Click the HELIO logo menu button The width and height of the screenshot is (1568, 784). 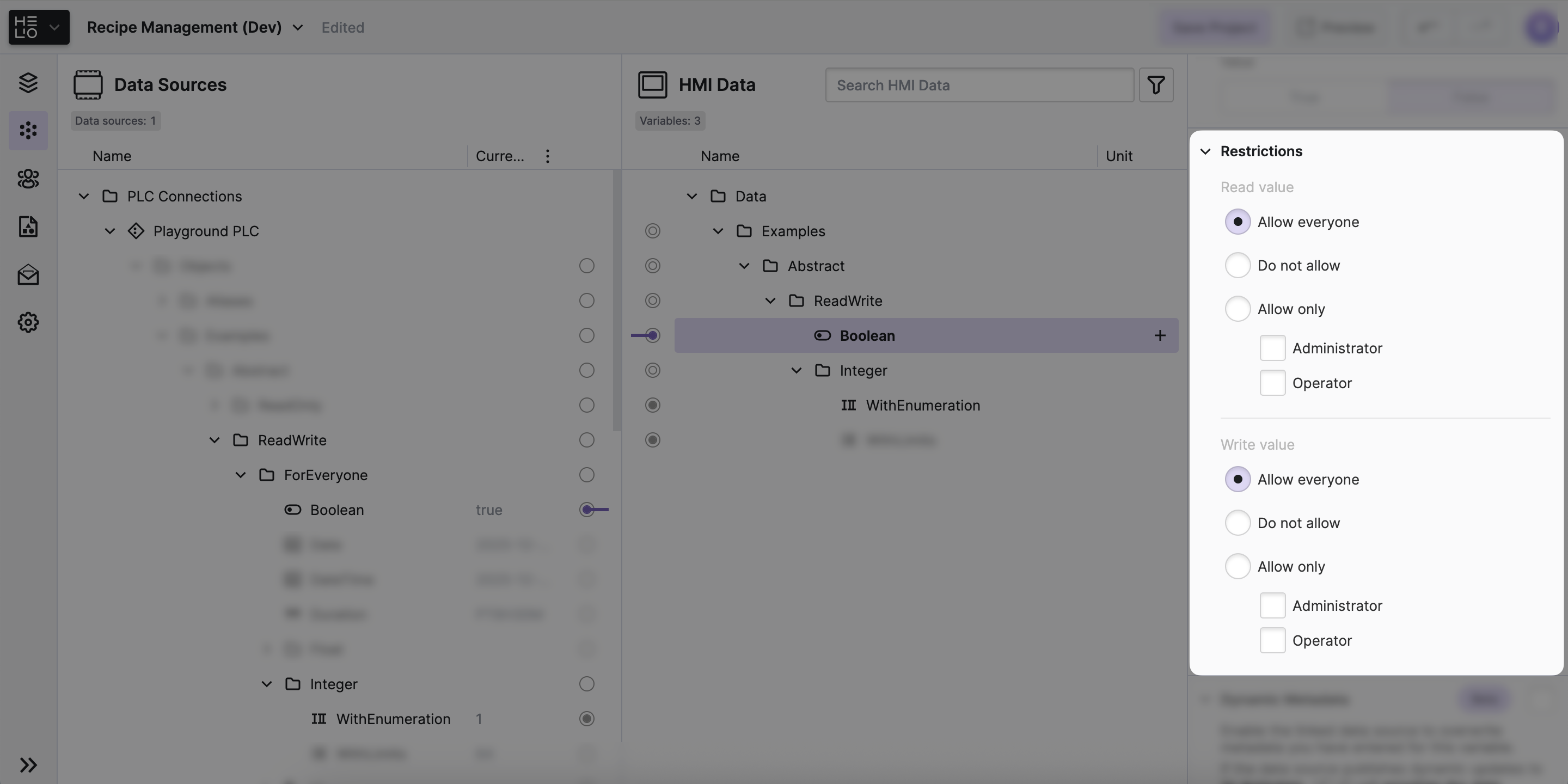tap(38, 27)
